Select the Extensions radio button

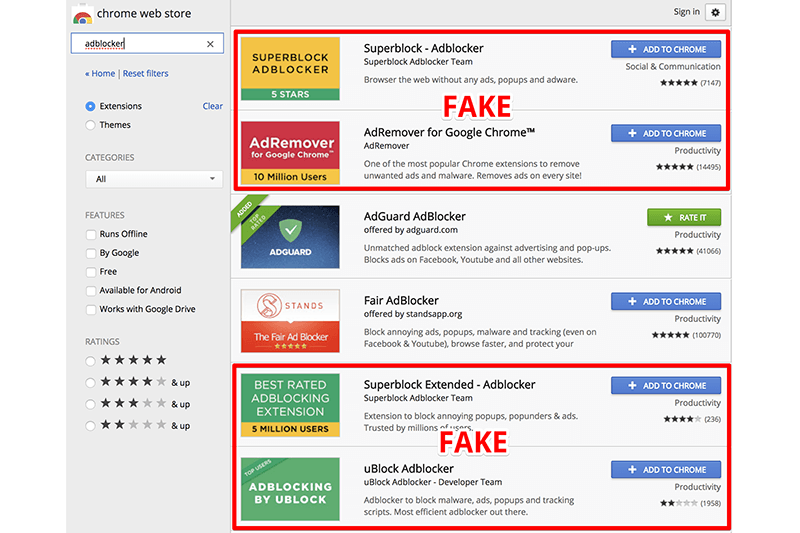90,106
